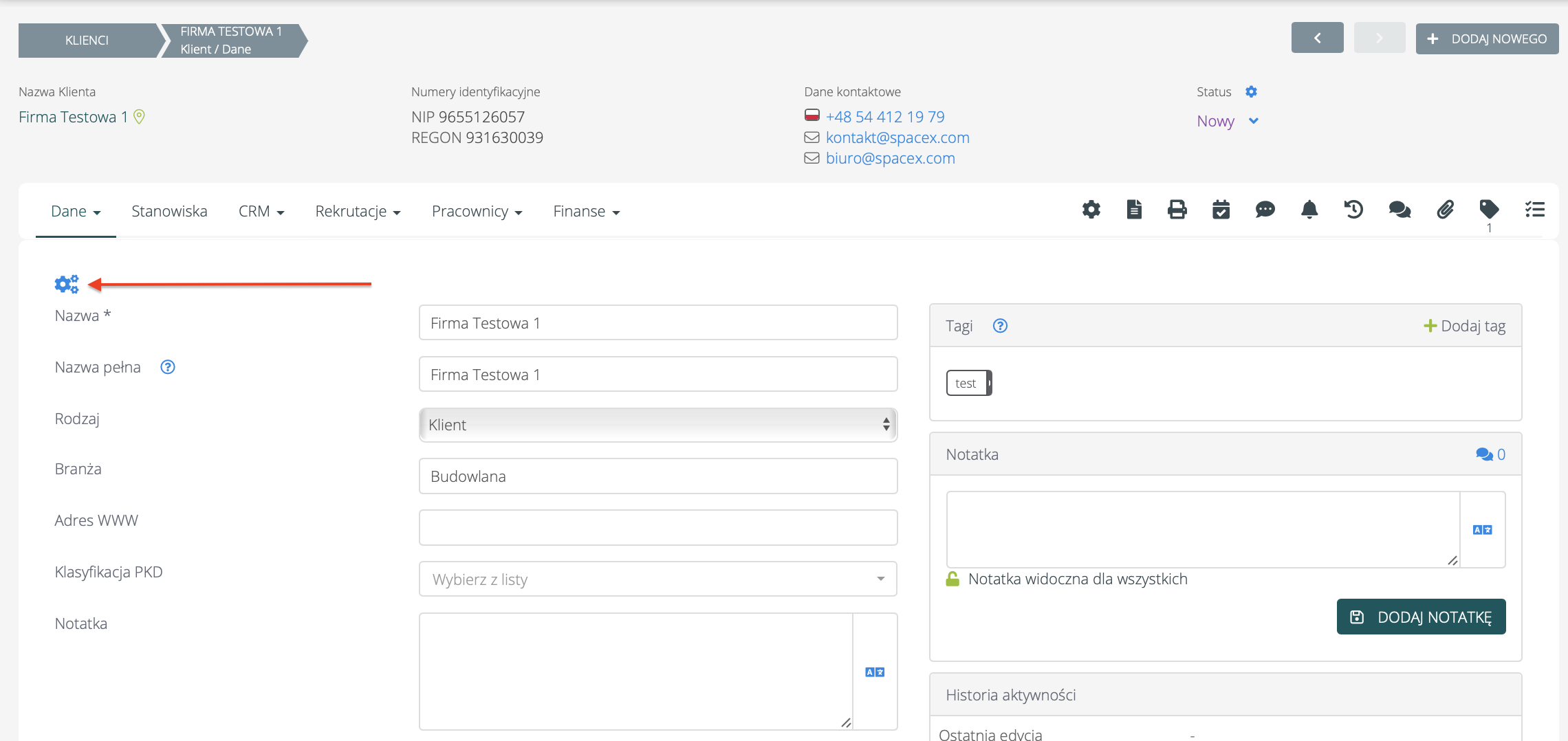This screenshot has width=1568, height=741.
Task: Open the Rodzaj Klient select box
Action: click(657, 425)
